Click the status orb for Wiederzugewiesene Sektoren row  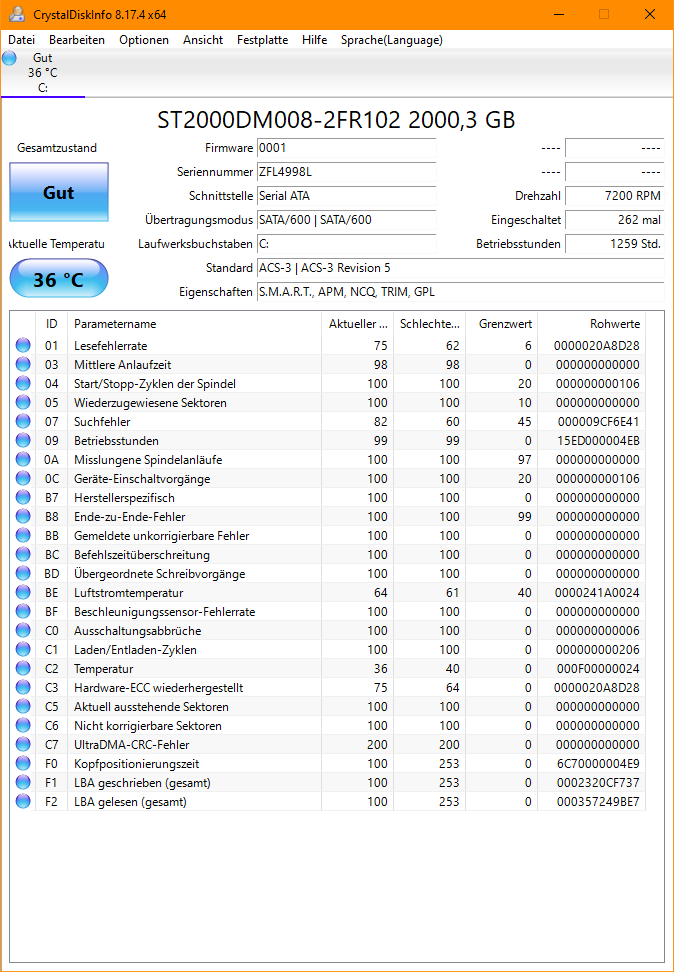point(23,403)
